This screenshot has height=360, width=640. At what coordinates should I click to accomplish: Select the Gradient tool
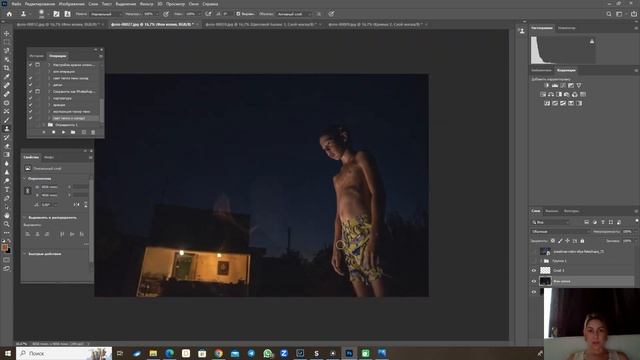coord(7,155)
